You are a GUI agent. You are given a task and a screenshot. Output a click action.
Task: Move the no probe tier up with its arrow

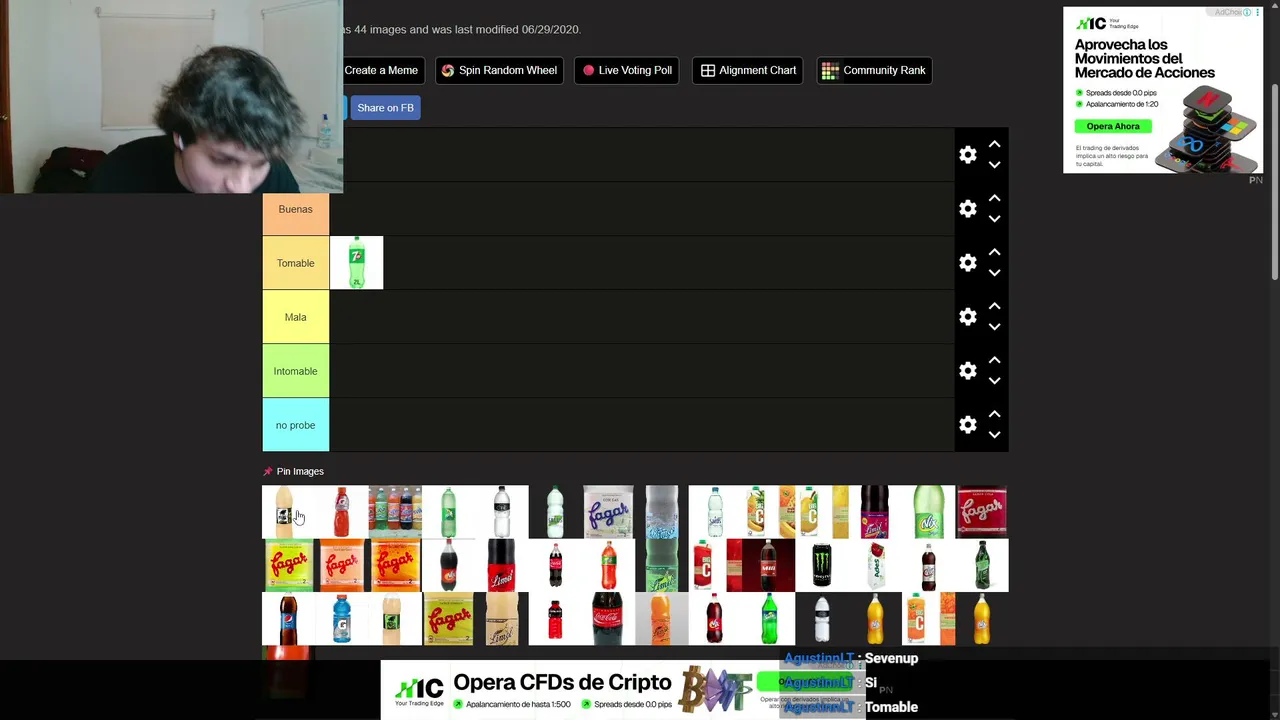click(x=994, y=414)
